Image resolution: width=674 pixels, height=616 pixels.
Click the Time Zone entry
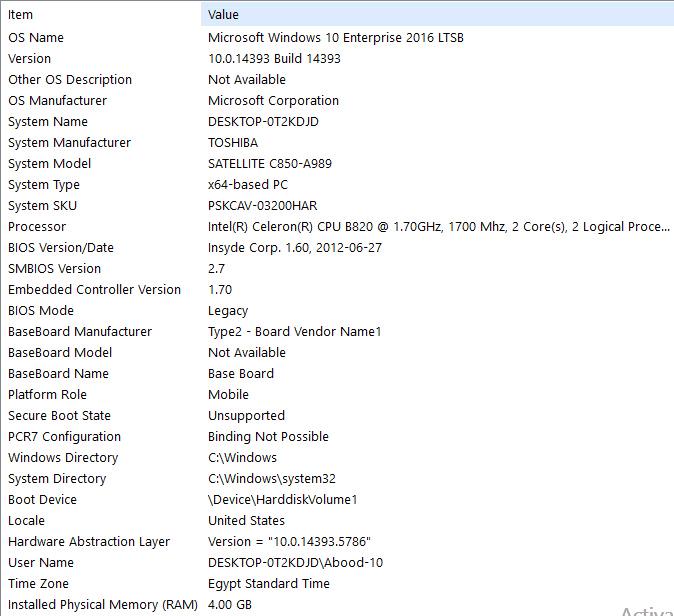pyautogui.click(x=36, y=584)
